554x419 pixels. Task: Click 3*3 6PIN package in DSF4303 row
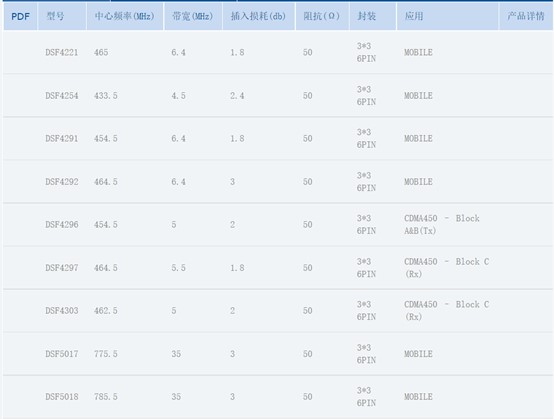366,311
